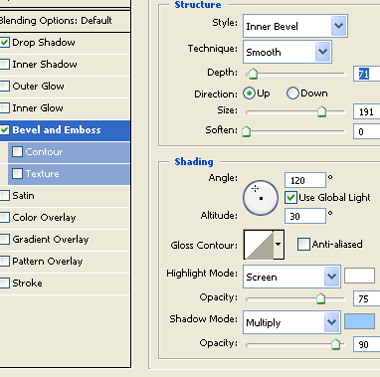Click the Highlight Opacity field showing 75
The width and height of the screenshot is (380, 377).
click(367, 299)
